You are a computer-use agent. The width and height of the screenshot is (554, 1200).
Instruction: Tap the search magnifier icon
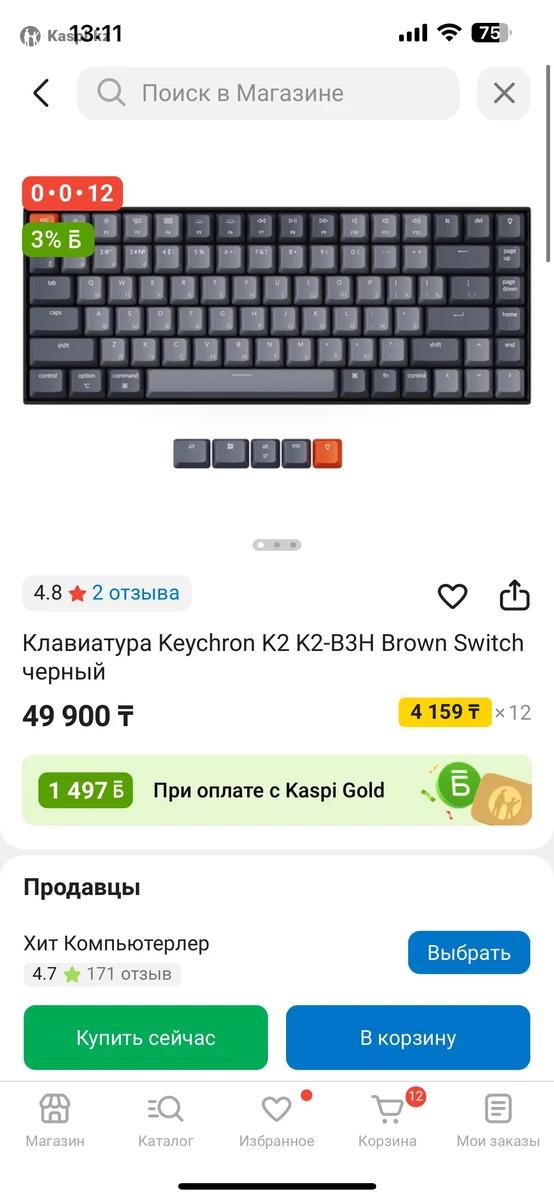pos(110,93)
